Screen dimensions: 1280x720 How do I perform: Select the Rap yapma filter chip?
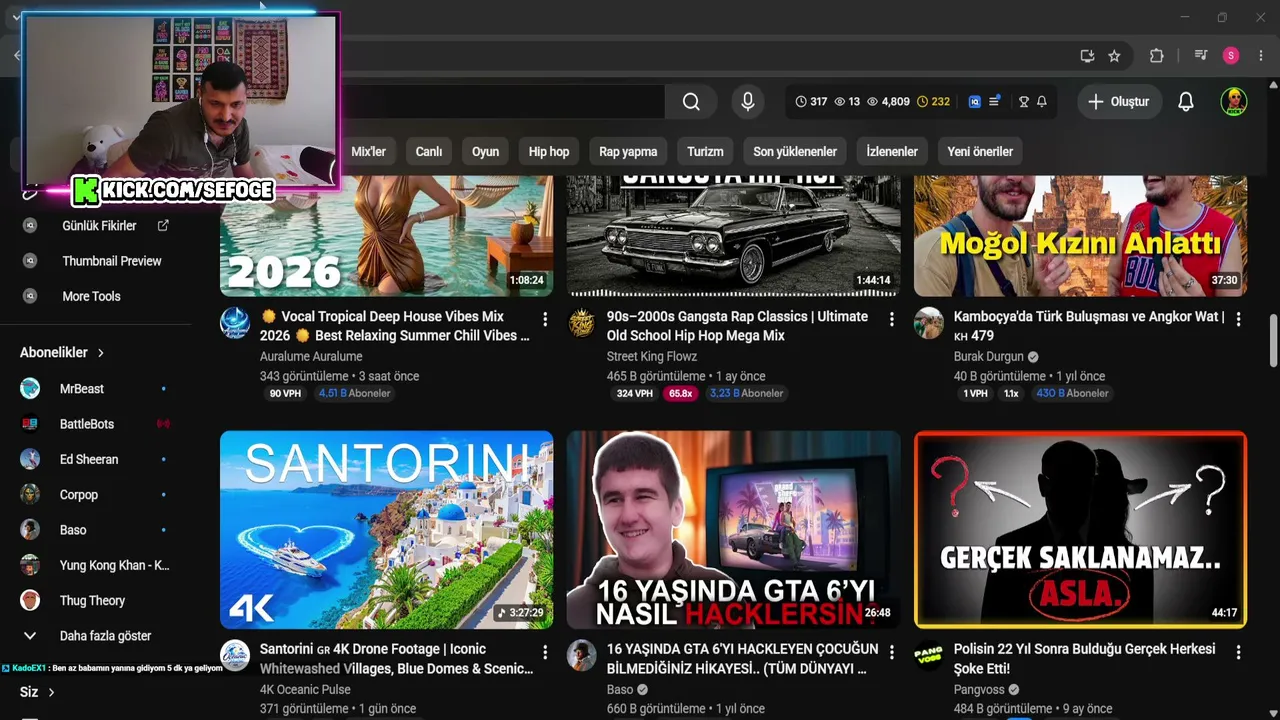point(628,152)
